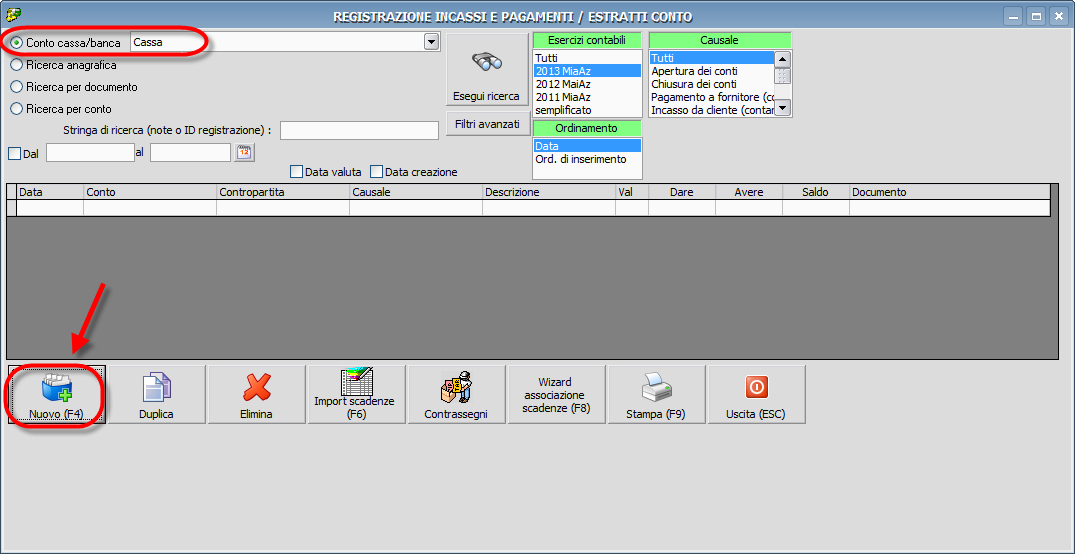Open Import scadenze (F6)
This screenshot has width=1075, height=554.
coord(357,394)
